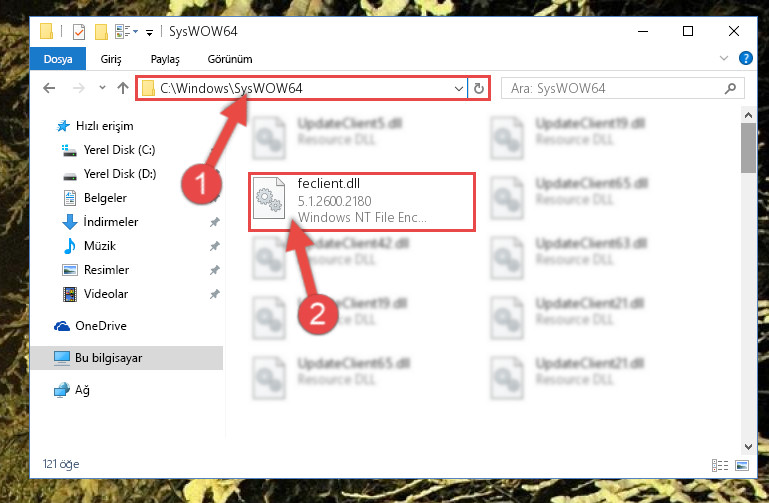Open the Dosya menu
769x503 pixels.
point(58,59)
